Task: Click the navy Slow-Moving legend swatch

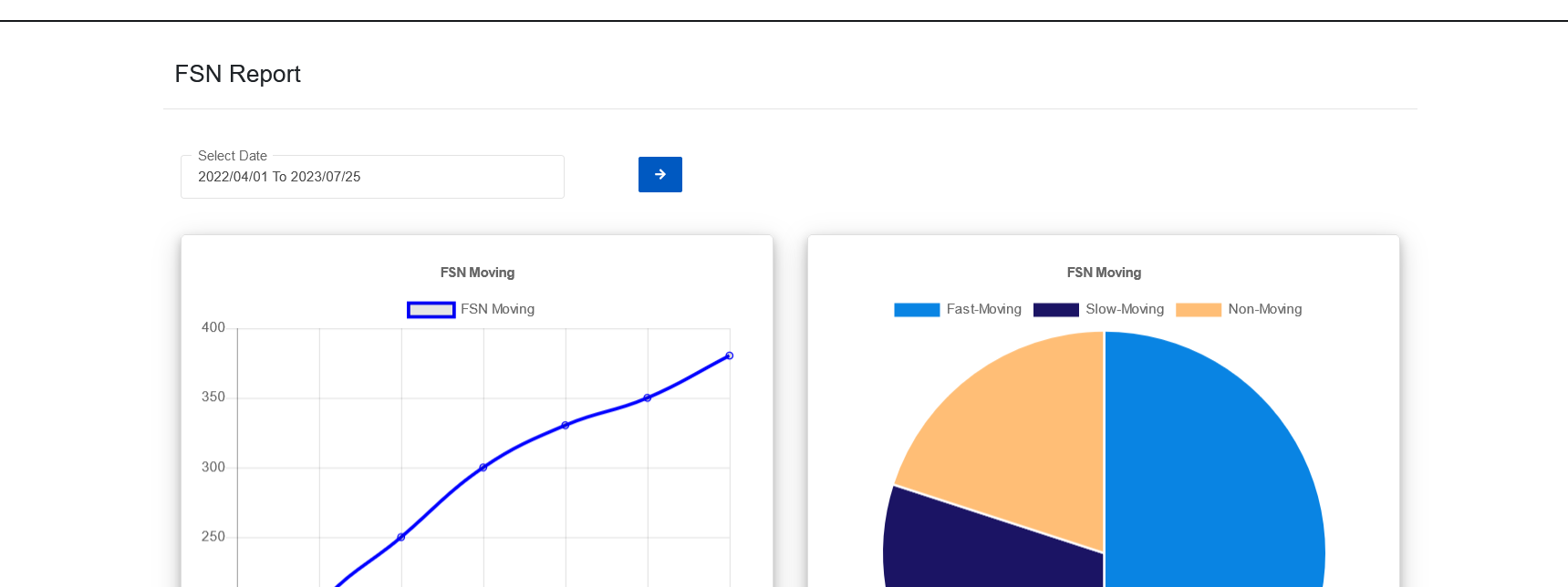Action: pos(1055,310)
